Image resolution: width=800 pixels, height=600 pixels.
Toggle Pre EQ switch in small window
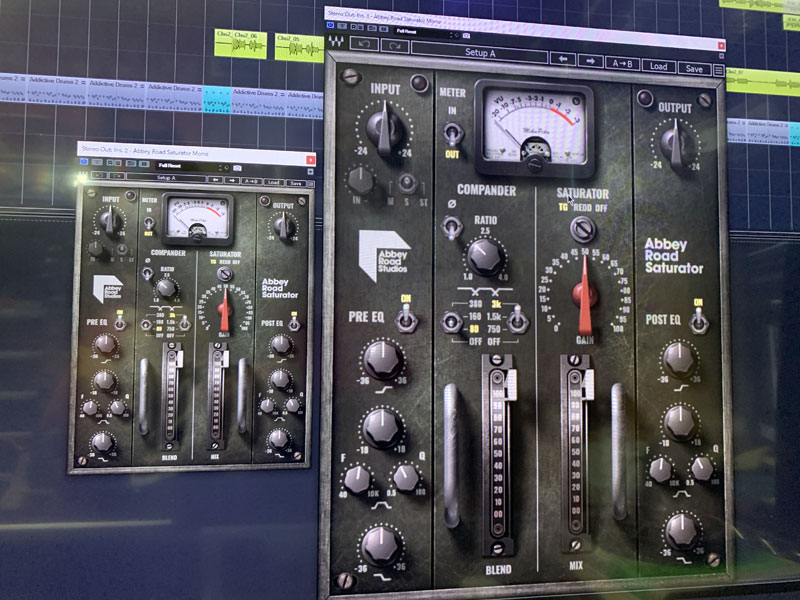120,322
